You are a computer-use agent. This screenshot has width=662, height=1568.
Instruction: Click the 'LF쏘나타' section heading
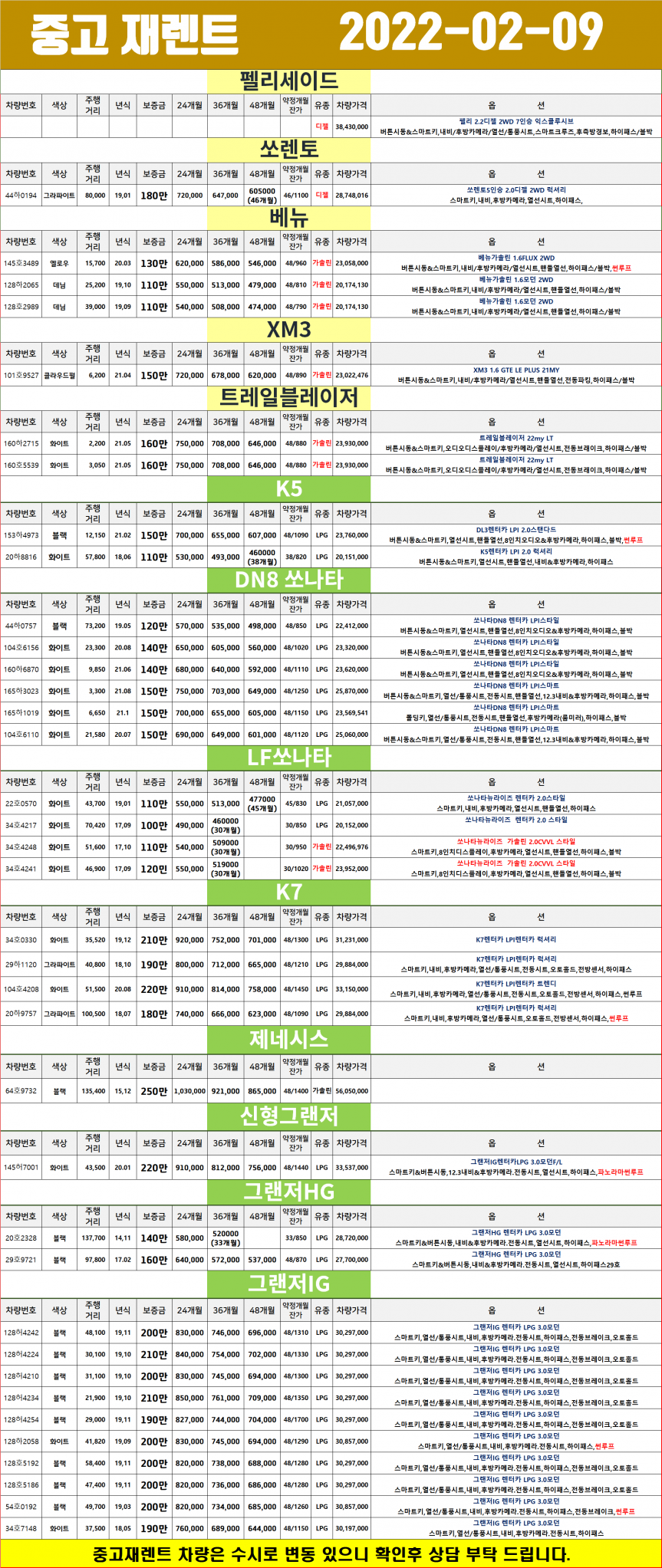pos(289,758)
